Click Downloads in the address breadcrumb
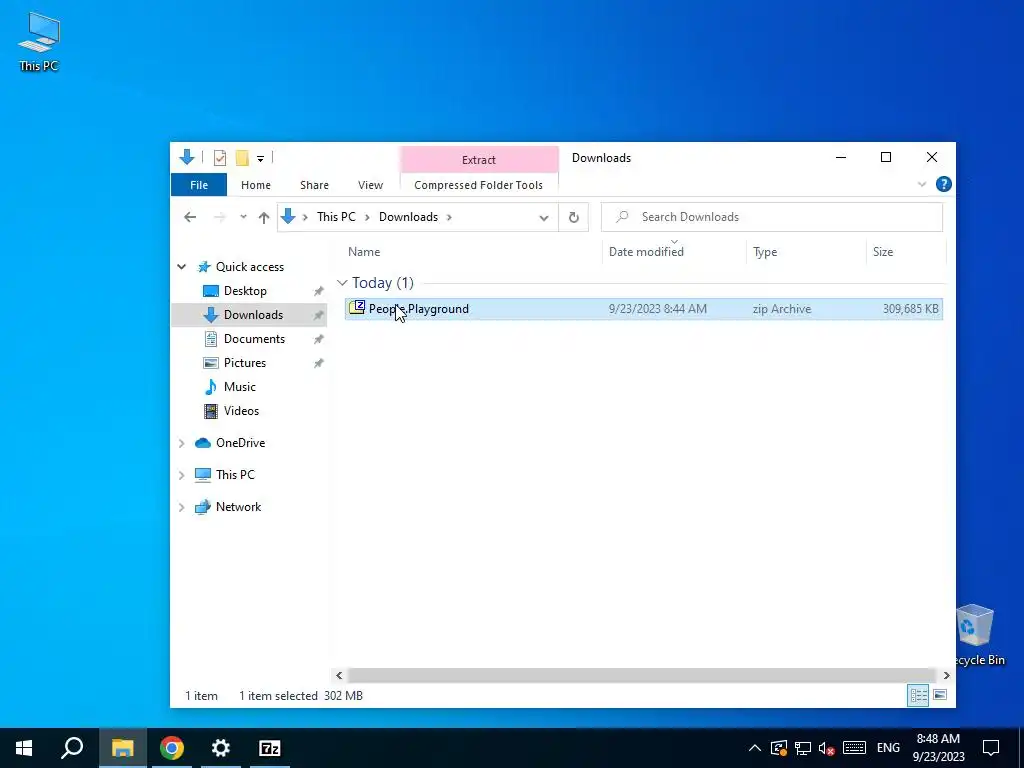1024x768 pixels. click(408, 217)
